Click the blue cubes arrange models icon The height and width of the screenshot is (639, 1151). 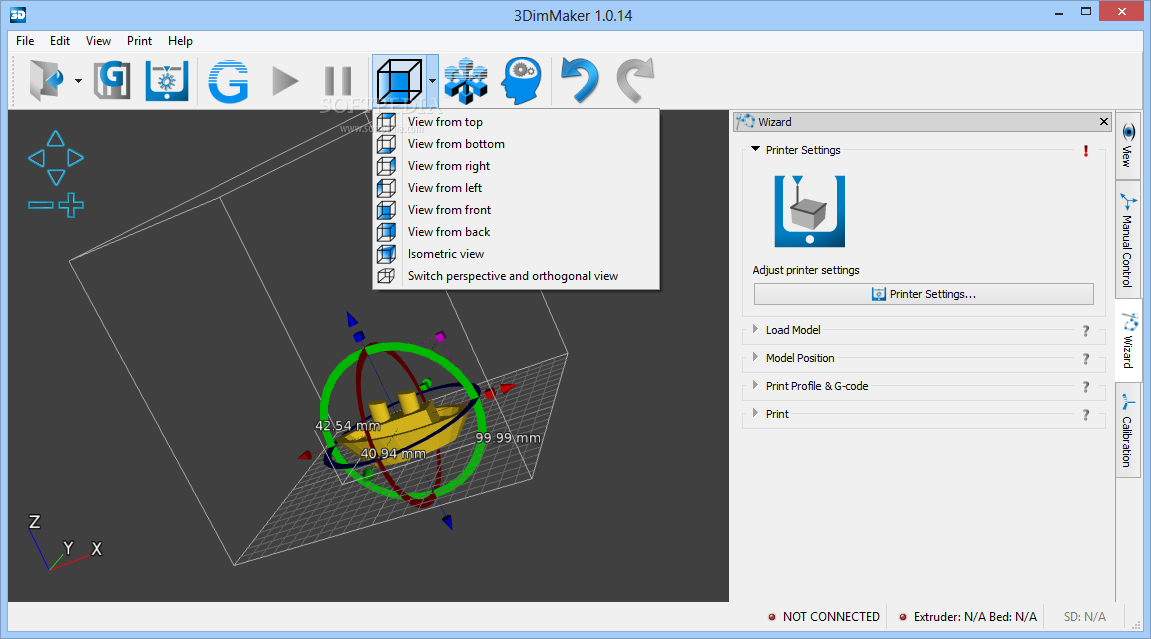pyautogui.click(x=466, y=80)
